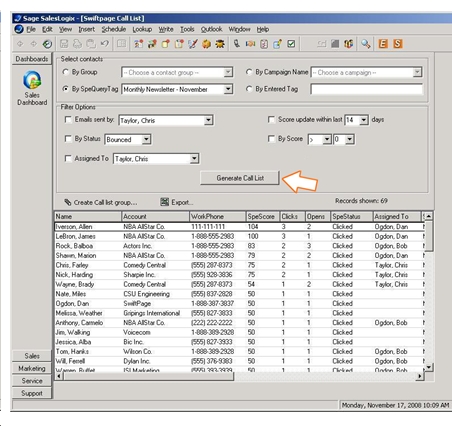Enable the By Status checkbox
452x426 pixels.
click(x=68, y=139)
